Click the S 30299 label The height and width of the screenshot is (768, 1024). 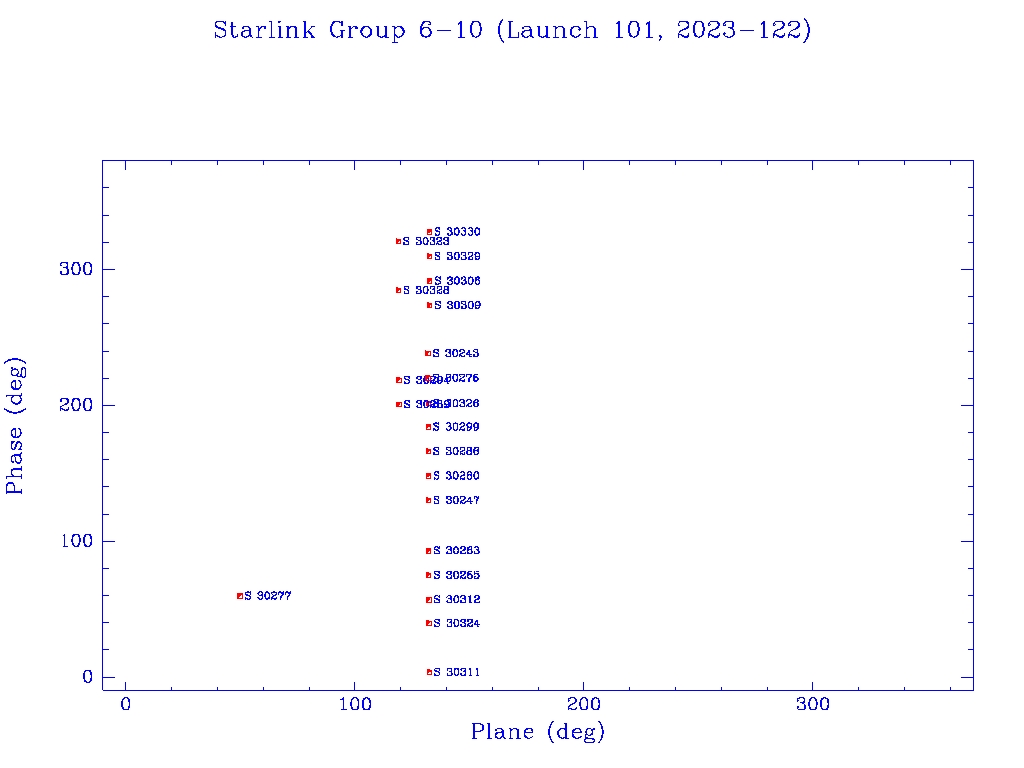tap(456, 427)
